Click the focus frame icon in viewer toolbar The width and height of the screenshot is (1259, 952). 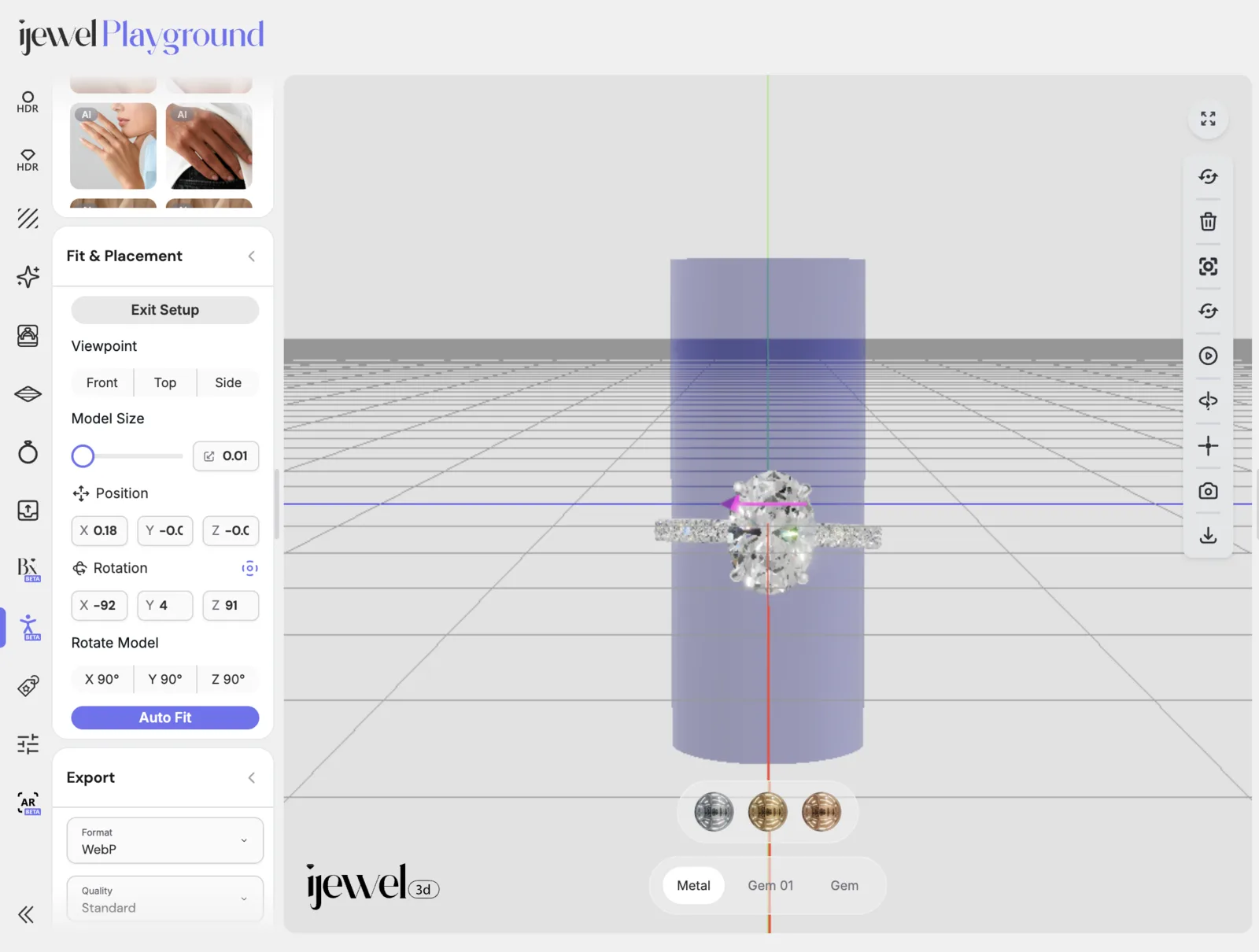(x=1208, y=267)
